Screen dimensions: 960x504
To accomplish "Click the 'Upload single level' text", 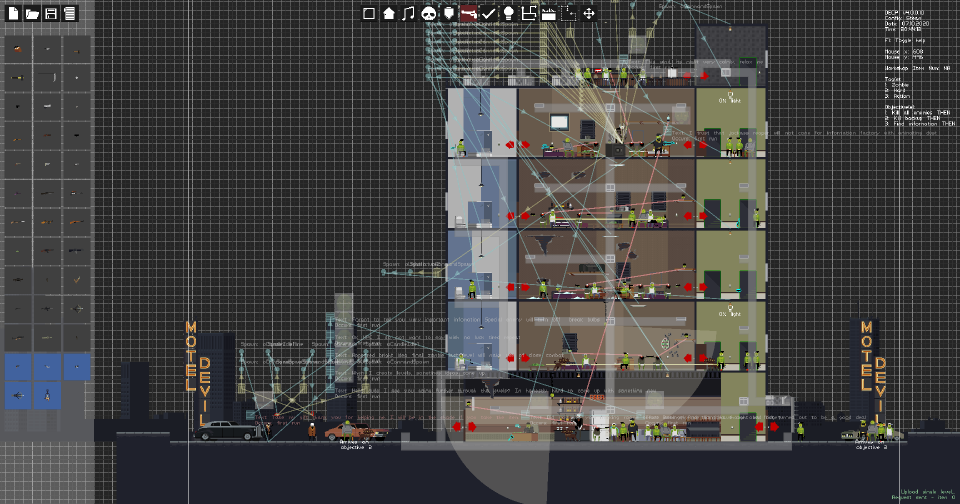I will click(928, 491).
